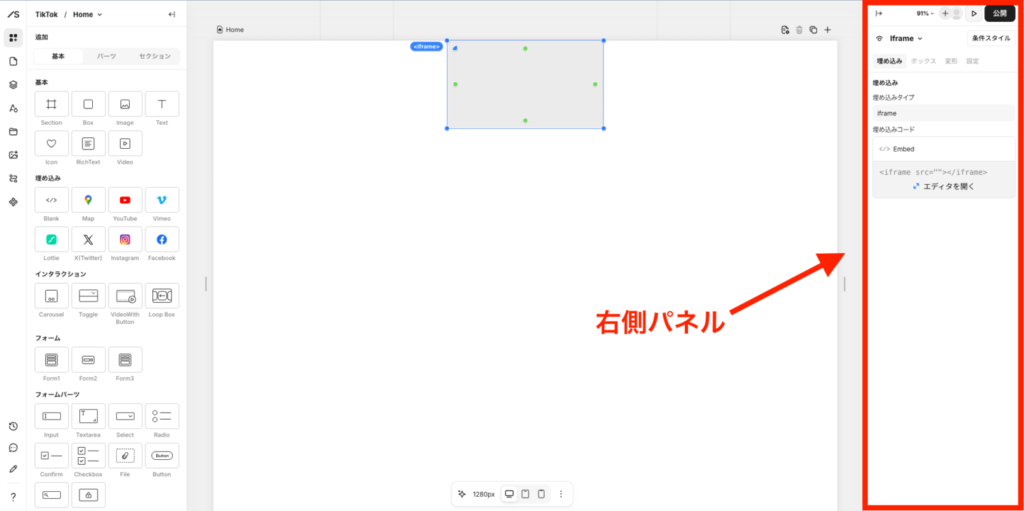Add a YouTube embed element
This screenshot has height=511, width=1024.
[x=125, y=200]
